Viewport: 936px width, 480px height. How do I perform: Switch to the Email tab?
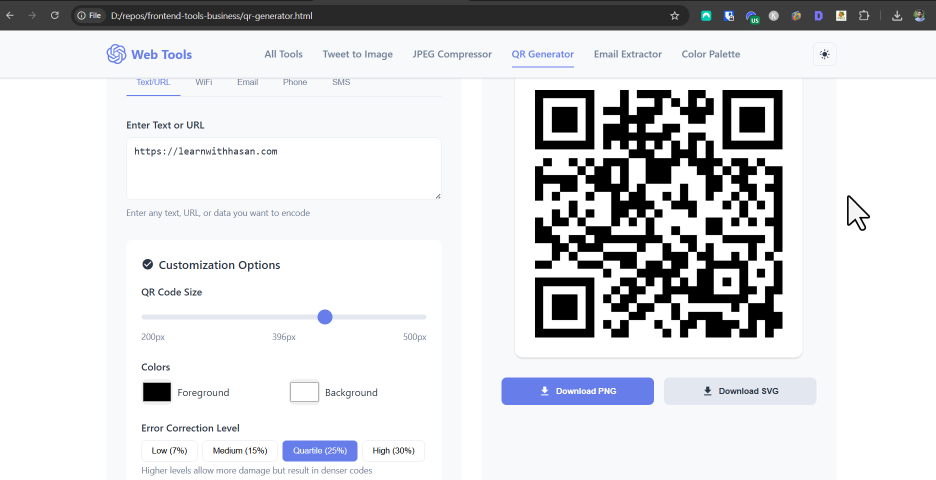click(248, 82)
